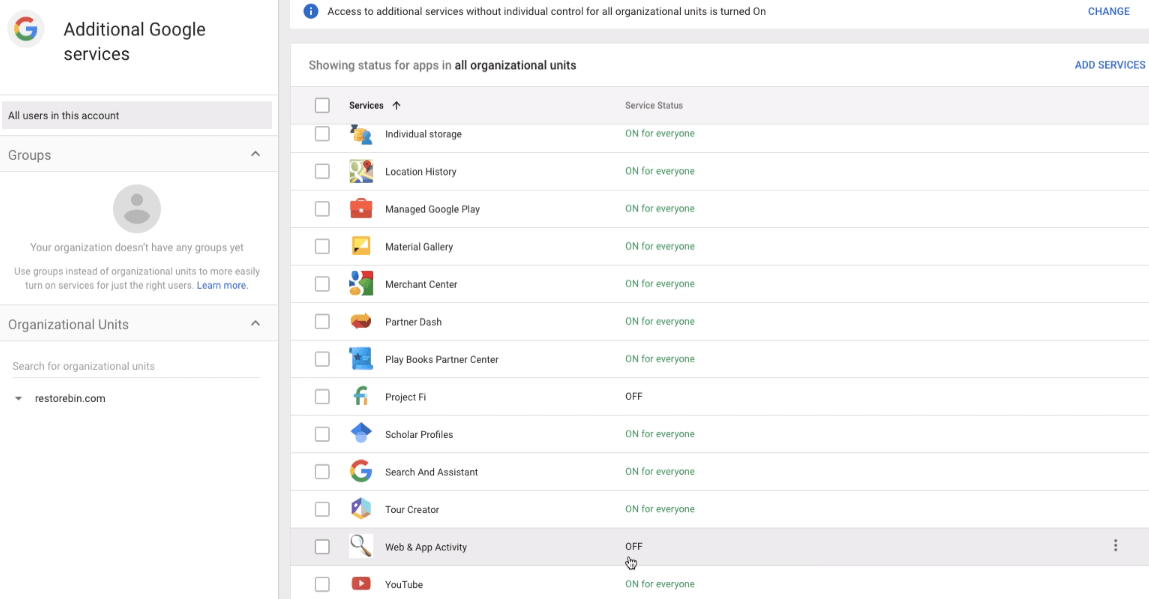
Task: Click the Material Gallery icon
Action: point(361,246)
